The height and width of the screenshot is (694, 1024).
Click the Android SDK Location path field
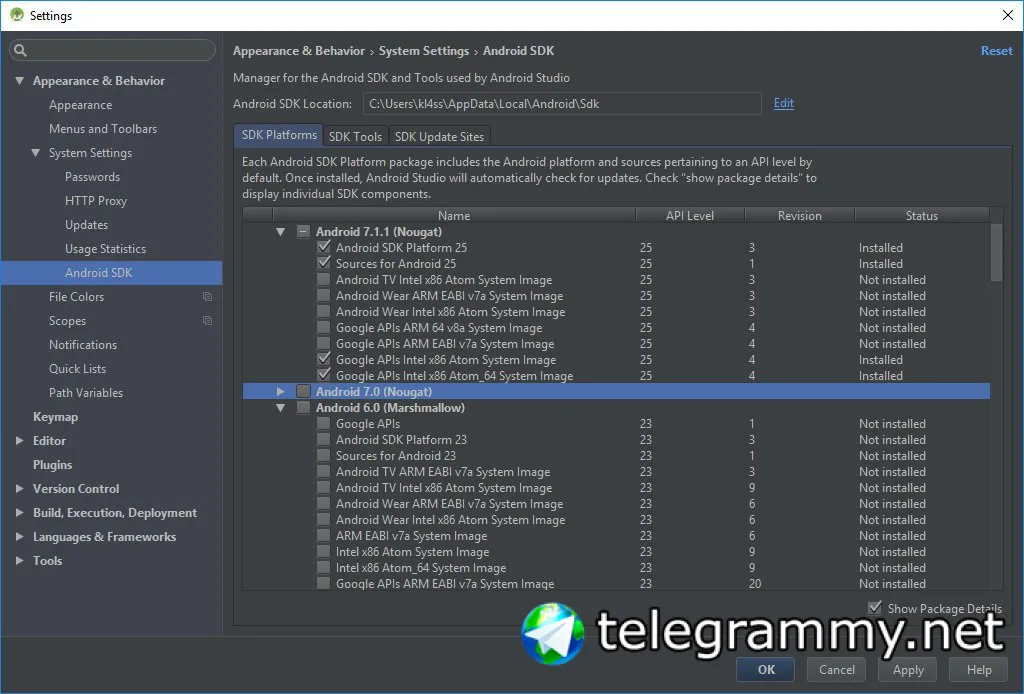click(562, 104)
